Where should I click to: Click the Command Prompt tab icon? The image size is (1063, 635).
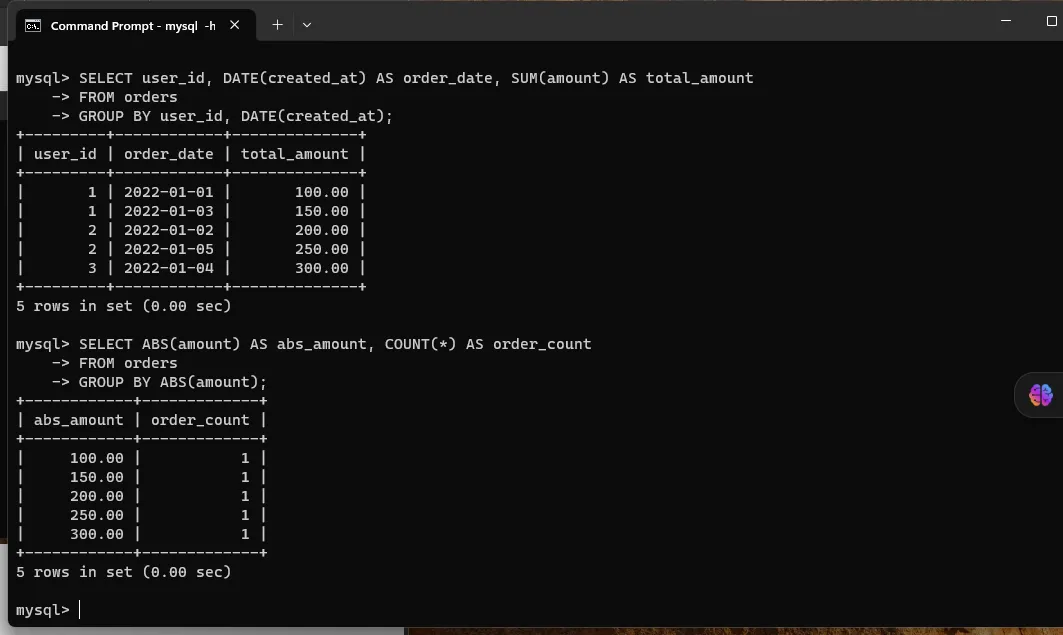33,25
